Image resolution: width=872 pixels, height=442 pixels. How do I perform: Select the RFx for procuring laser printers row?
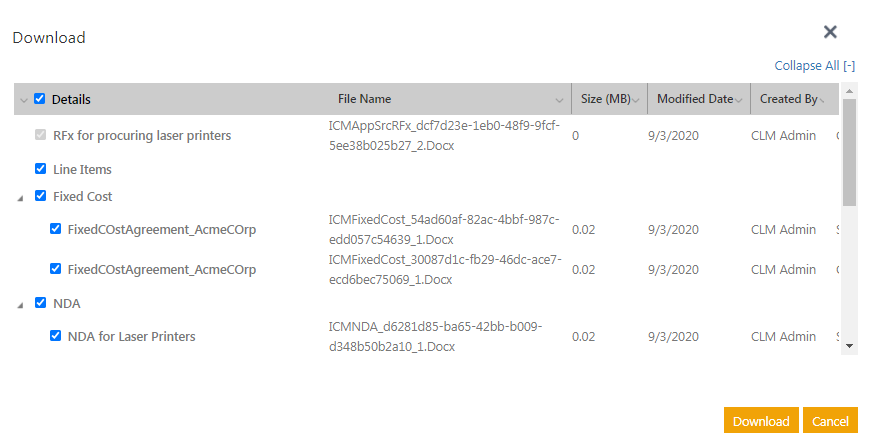click(x=142, y=135)
